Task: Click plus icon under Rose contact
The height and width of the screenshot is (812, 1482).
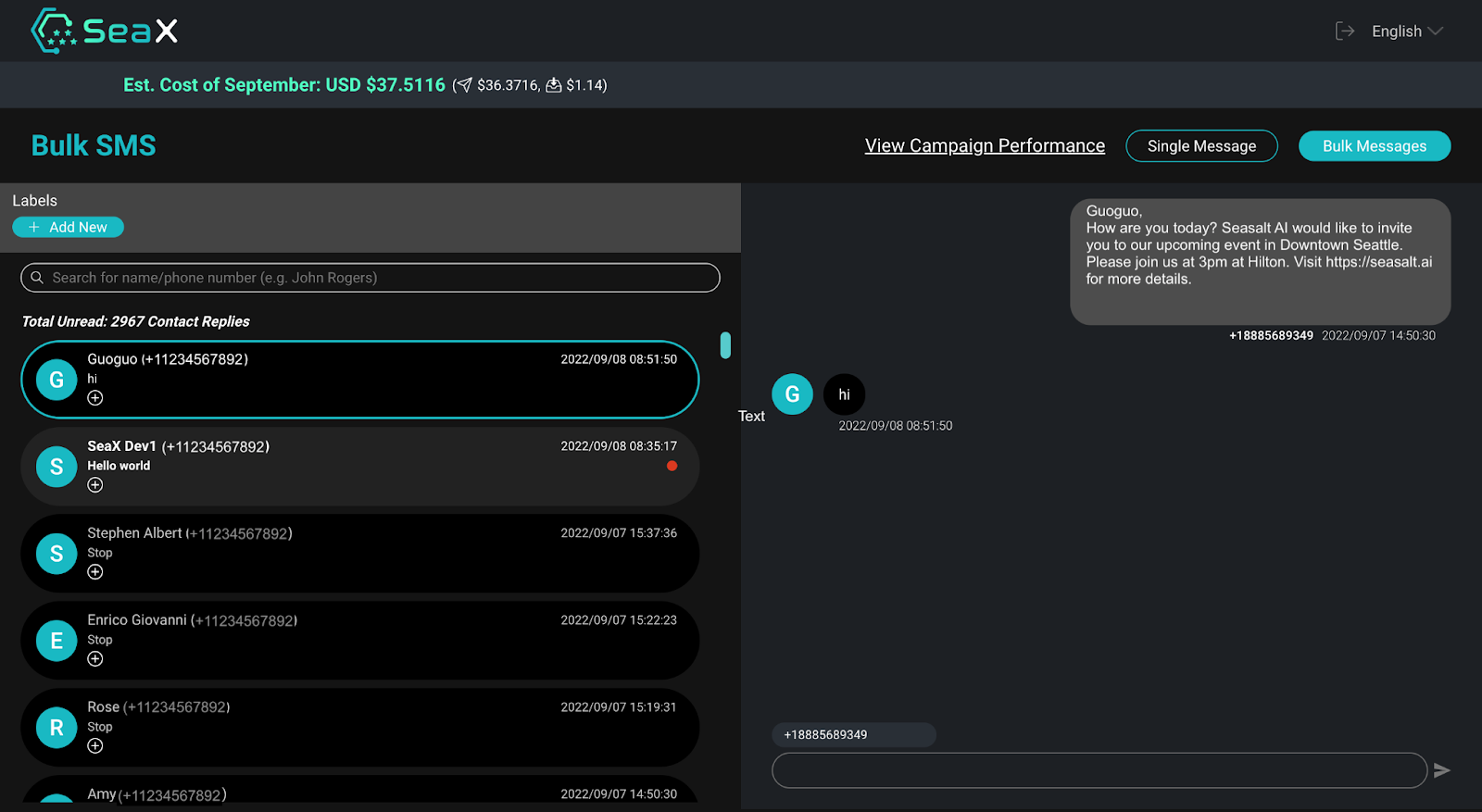Action: [95, 746]
